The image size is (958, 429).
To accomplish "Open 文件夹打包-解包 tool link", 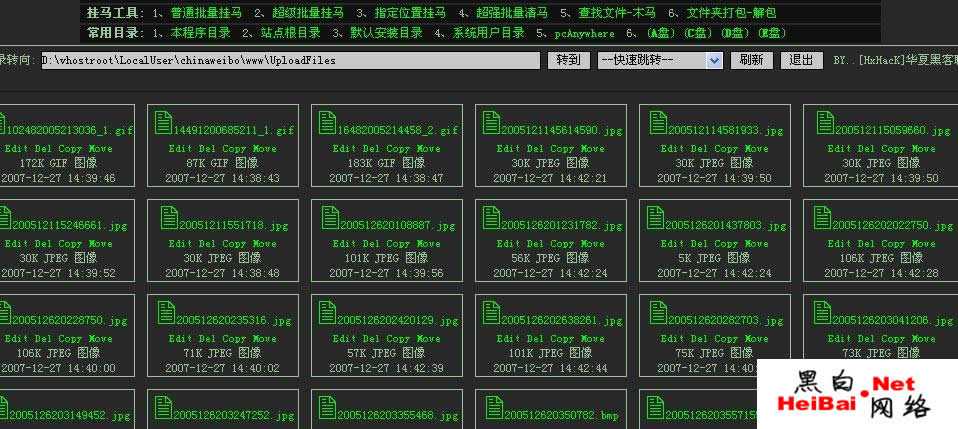I will [731, 12].
